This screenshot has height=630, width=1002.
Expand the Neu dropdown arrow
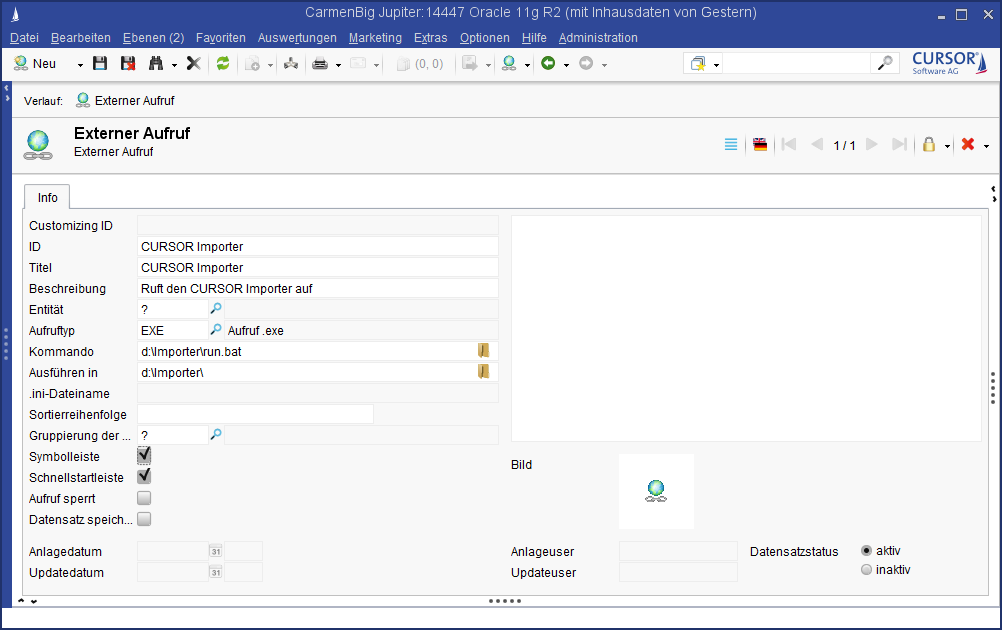point(80,64)
